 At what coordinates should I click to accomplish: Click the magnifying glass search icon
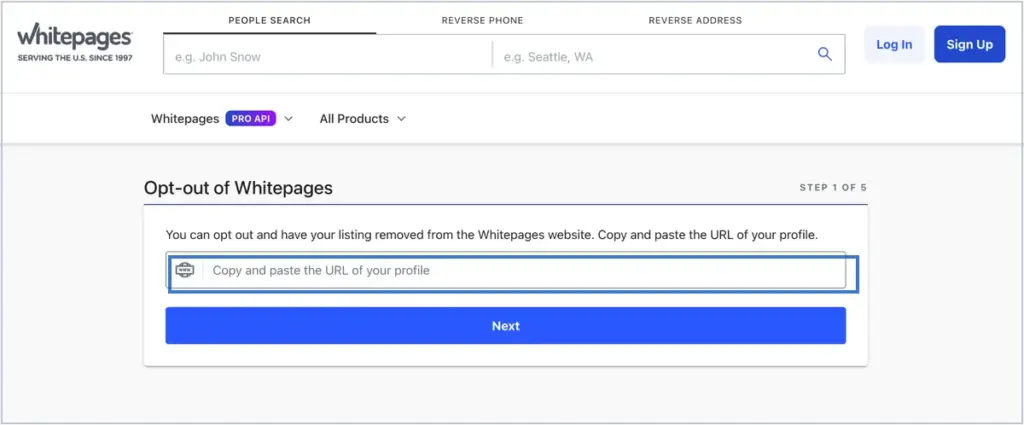point(825,54)
